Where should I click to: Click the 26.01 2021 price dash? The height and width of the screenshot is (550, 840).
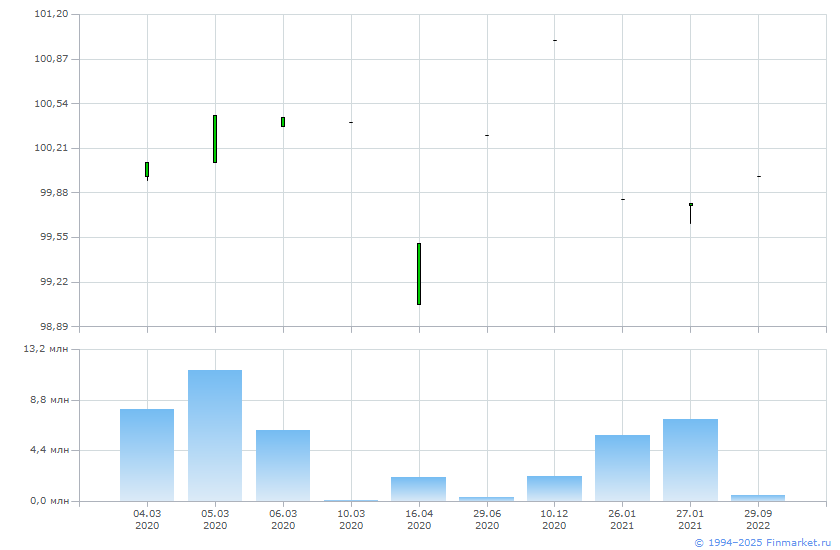coord(622,199)
